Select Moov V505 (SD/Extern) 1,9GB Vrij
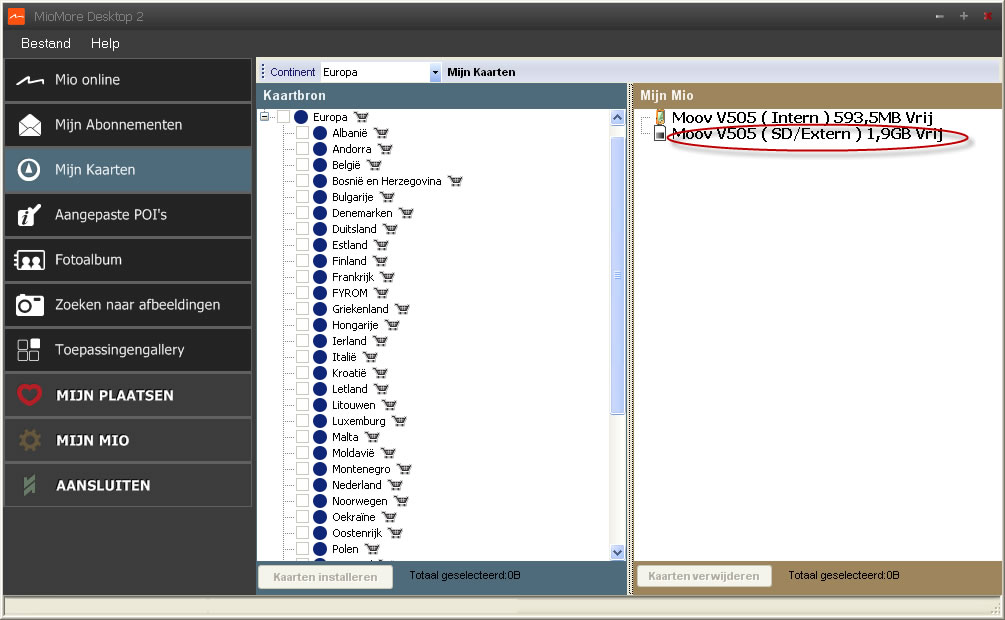The height and width of the screenshot is (620, 1005). 807,133
